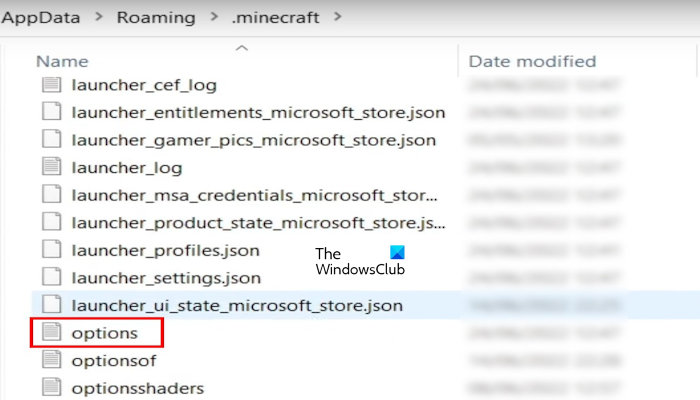Viewport: 700px width, 400px height.
Task: Click the launcher_msa_credentials_microsoft_stor... file icon
Action: coord(52,194)
